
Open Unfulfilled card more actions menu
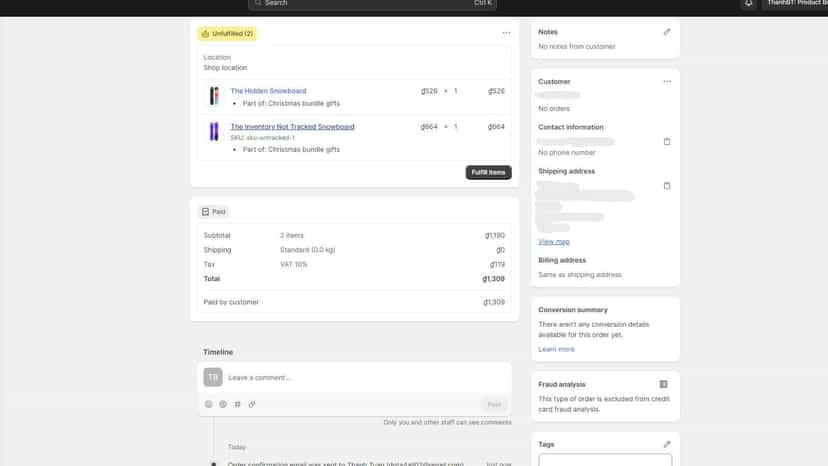(x=506, y=33)
